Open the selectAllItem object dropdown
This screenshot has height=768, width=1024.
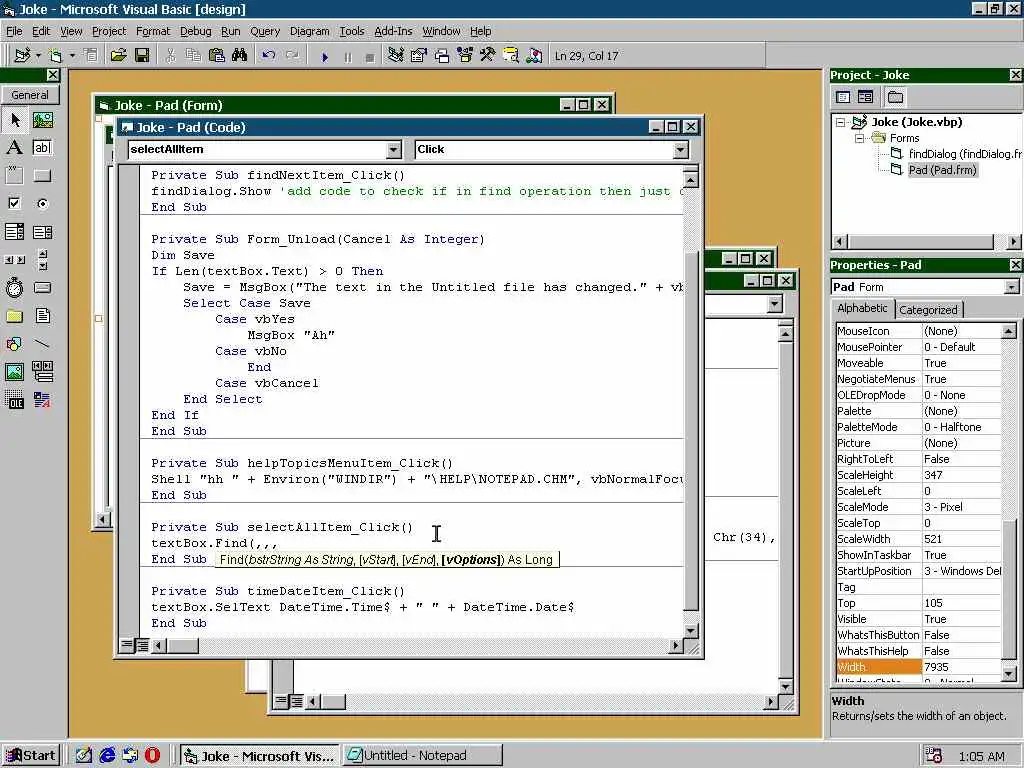coord(393,150)
